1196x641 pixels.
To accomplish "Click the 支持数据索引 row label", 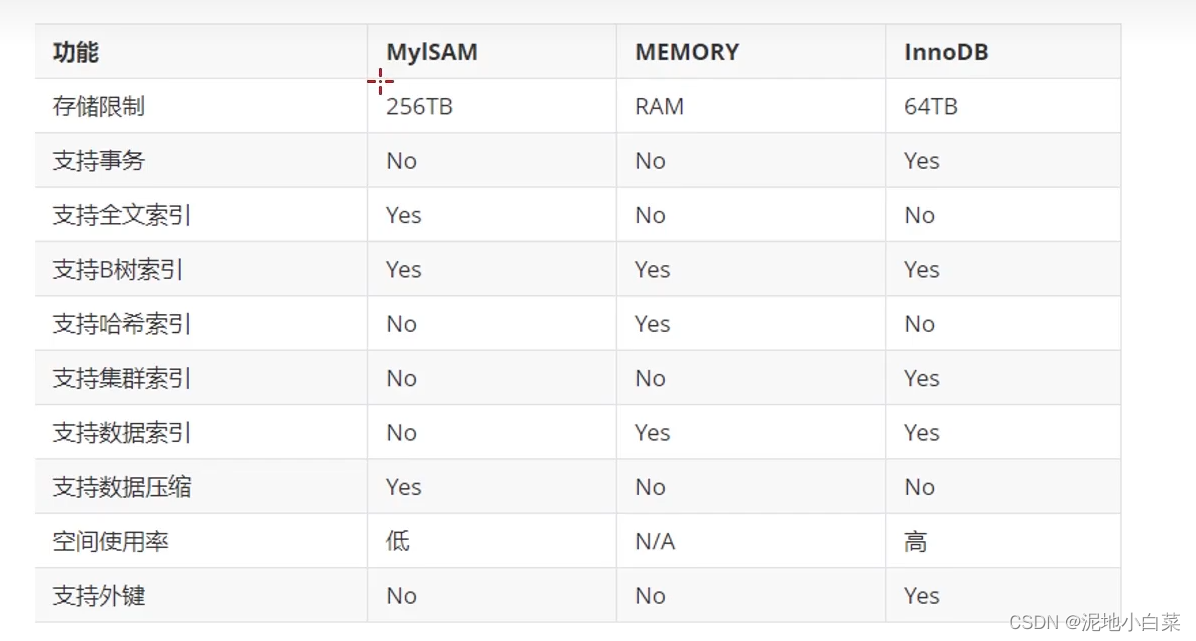I will click(x=122, y=433).
